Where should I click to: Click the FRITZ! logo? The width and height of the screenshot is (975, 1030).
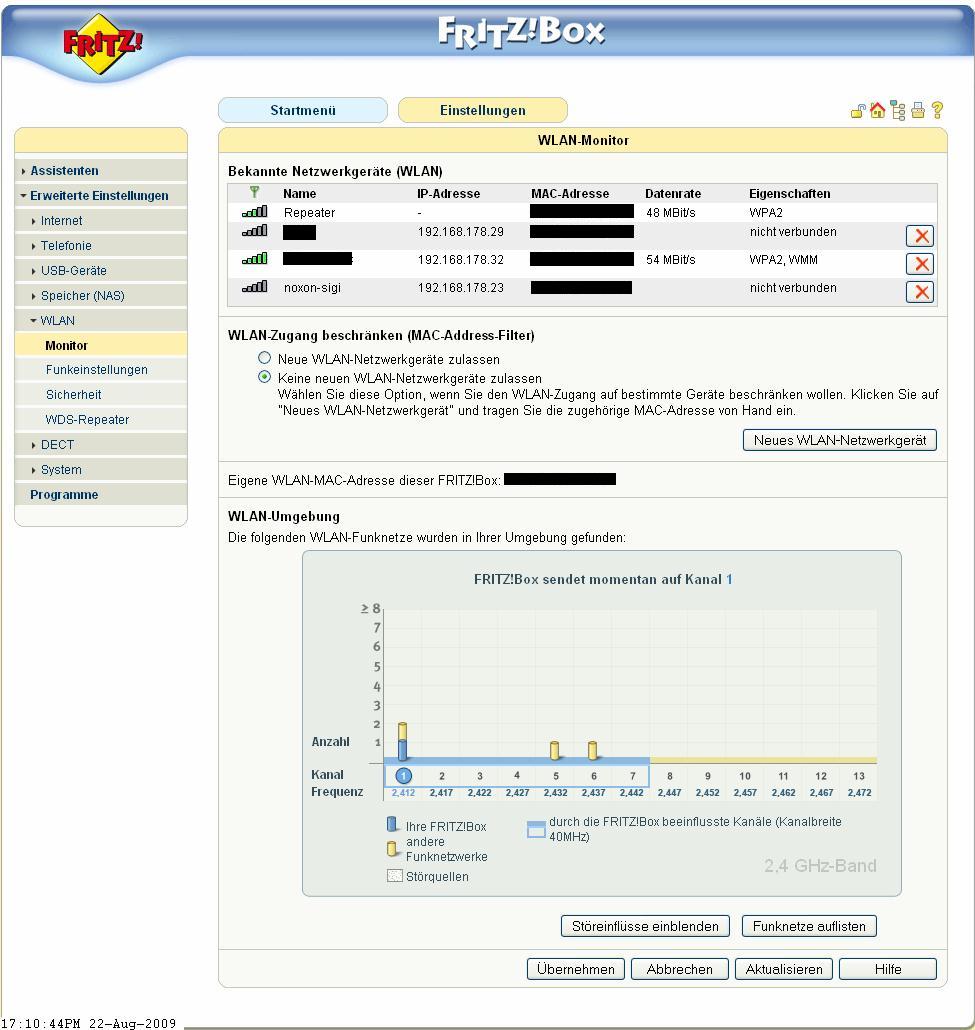click(x=102, y=43)
